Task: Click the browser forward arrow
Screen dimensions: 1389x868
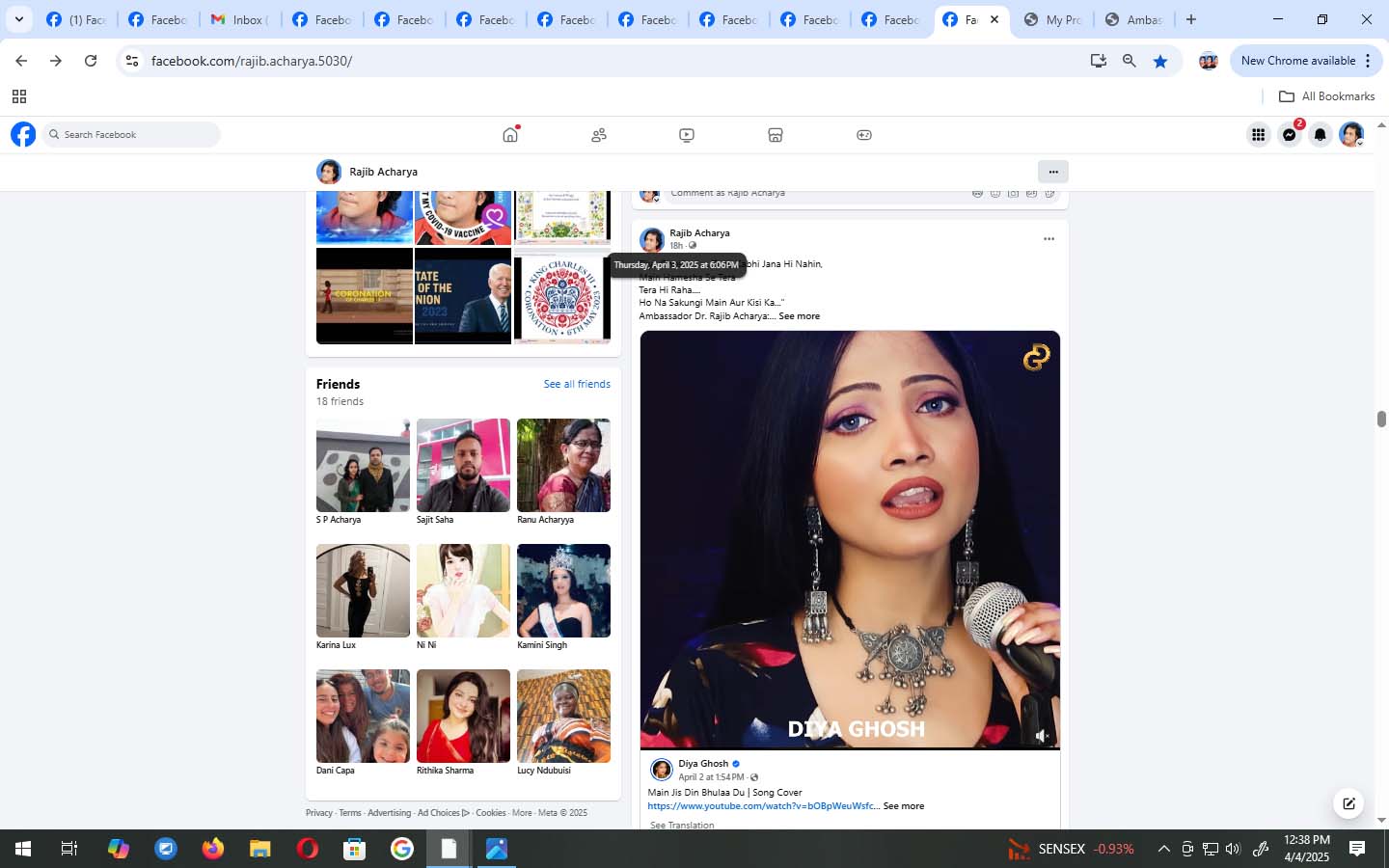Action: tap(56, 61)
